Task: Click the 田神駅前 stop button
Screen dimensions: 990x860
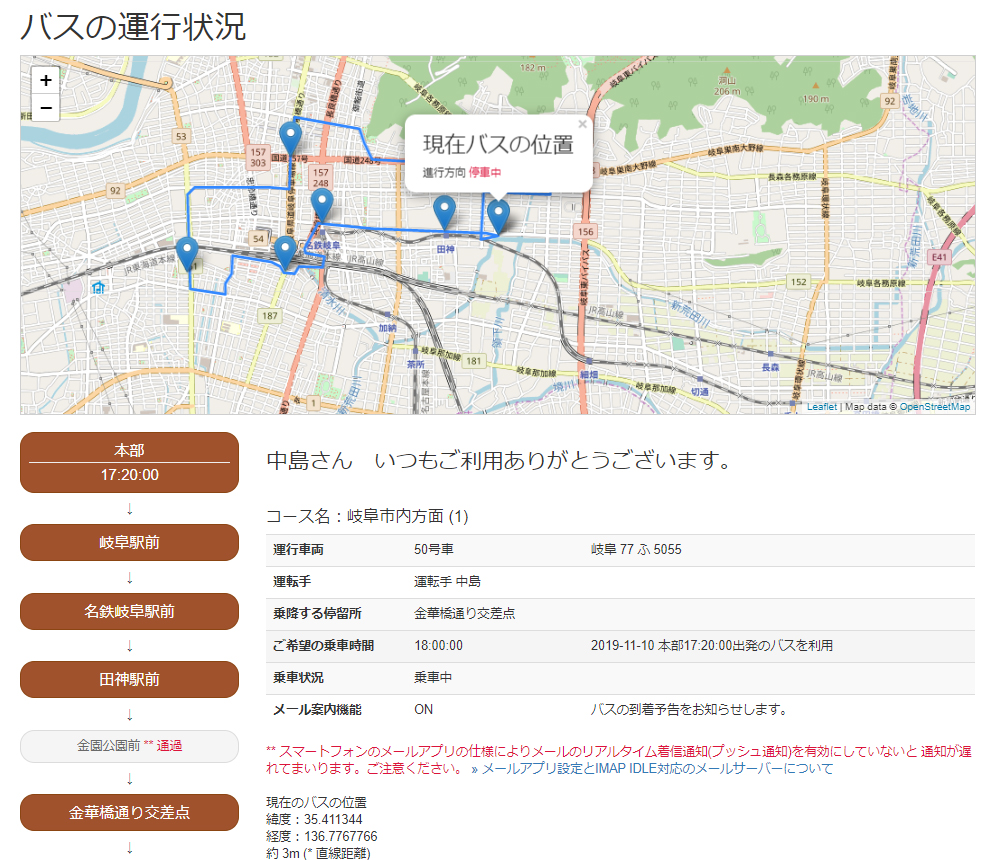Action: (x=130, y=679)
